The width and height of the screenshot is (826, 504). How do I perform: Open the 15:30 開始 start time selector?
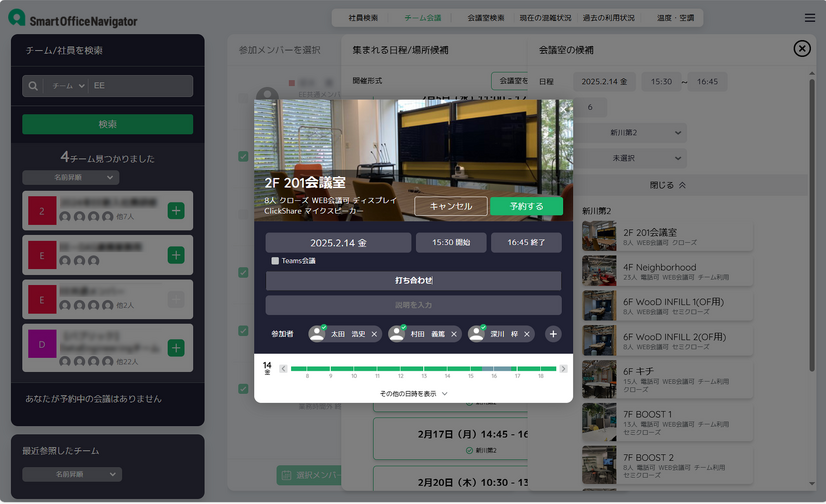pyautogui.click(x=451, y=243)
